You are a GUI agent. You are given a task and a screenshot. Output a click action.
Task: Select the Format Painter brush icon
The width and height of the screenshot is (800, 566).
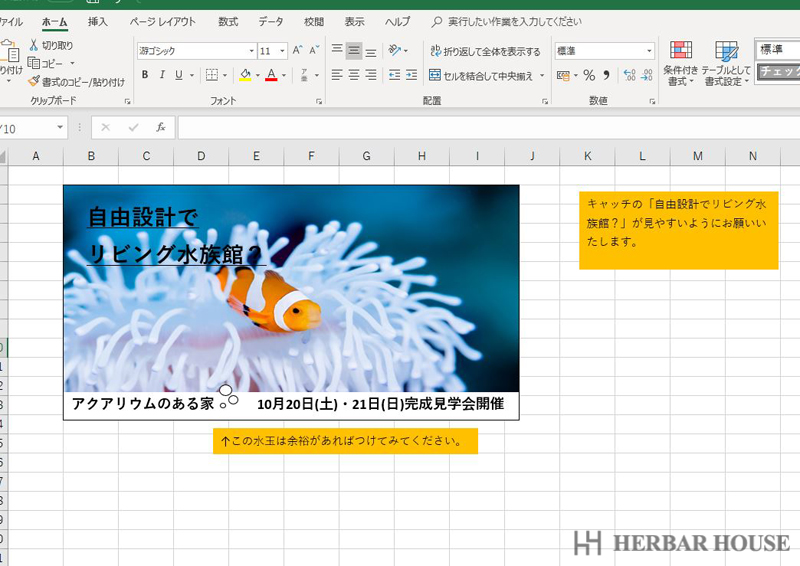pos(34,81)
